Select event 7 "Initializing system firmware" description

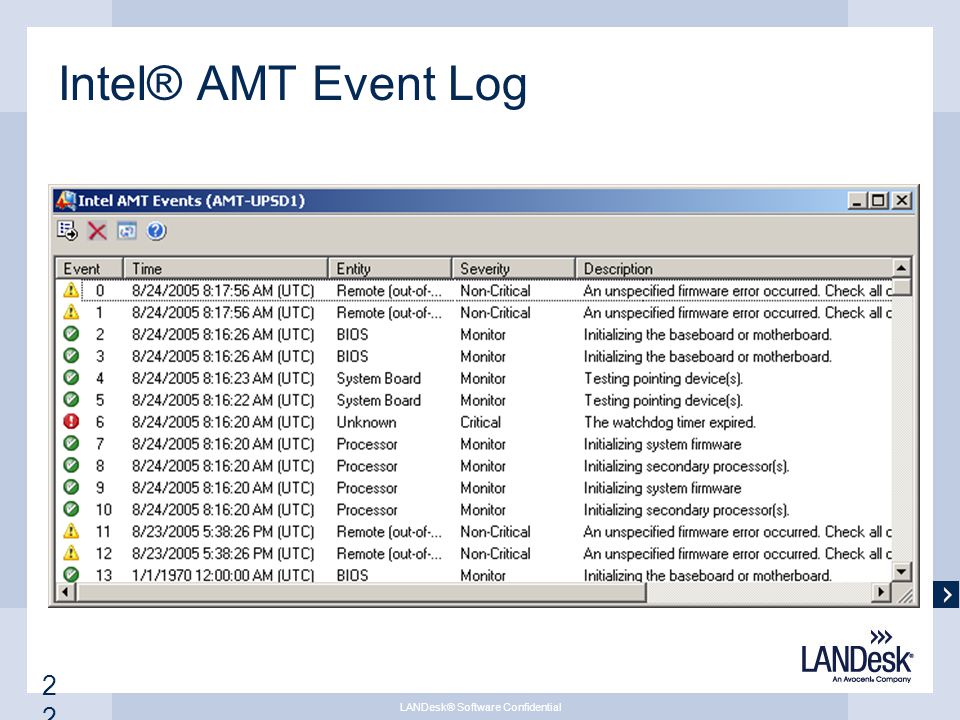coord(662,444)
